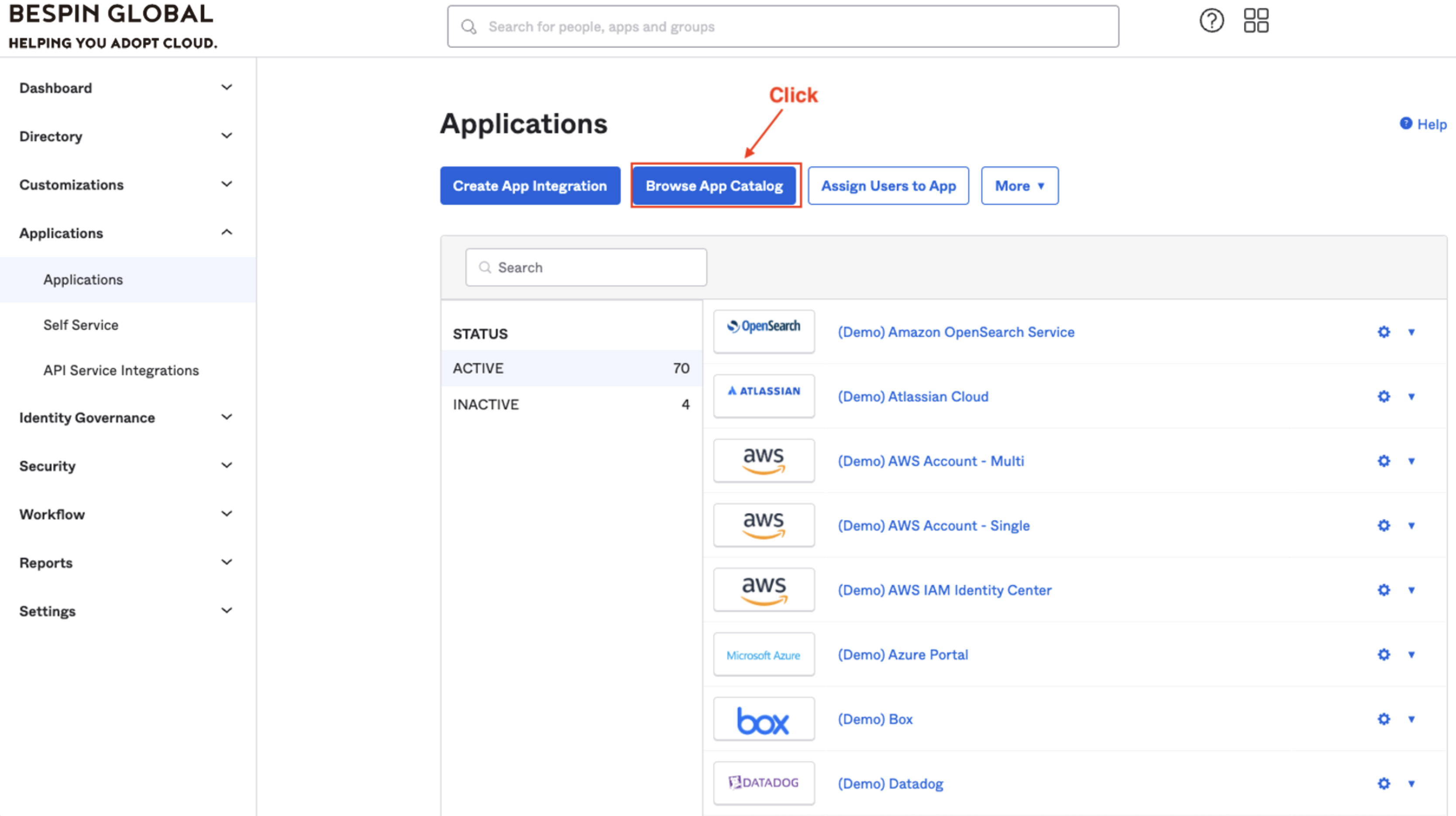Image resolution: width=1456 pixels, height=816 pixels.
Task: Open the app launcher grid icon
Action: coord(1256,21)
